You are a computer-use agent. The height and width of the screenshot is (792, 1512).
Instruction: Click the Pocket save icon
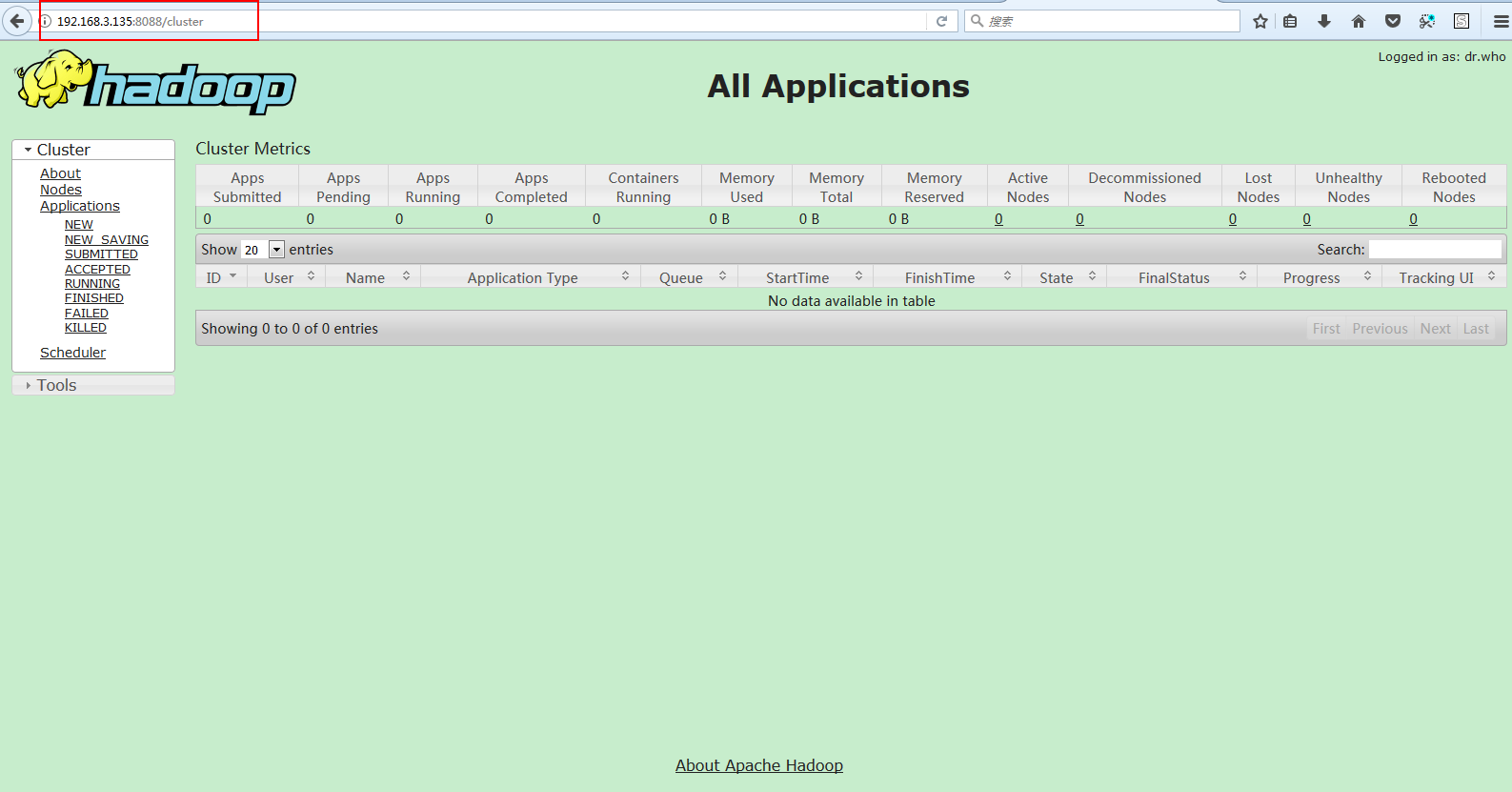[x=1393, y=21]
